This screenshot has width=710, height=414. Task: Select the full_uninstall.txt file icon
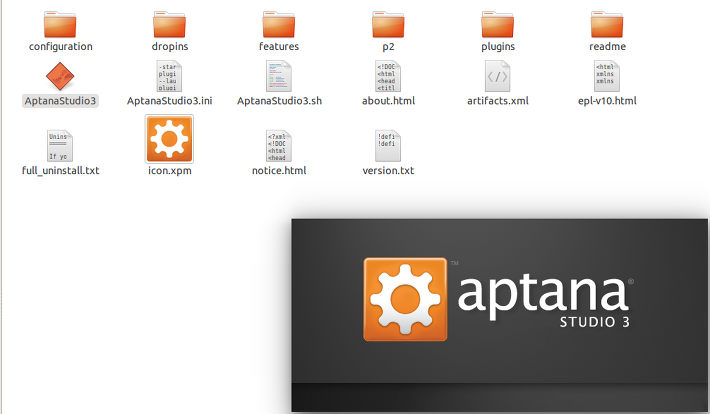(x=60, y=146)
